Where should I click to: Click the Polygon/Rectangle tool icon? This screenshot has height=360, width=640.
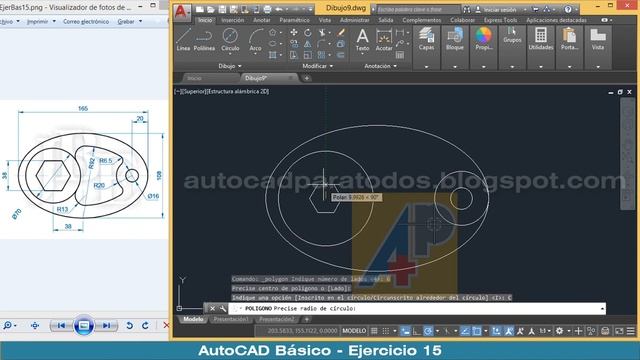pos(273,32)
